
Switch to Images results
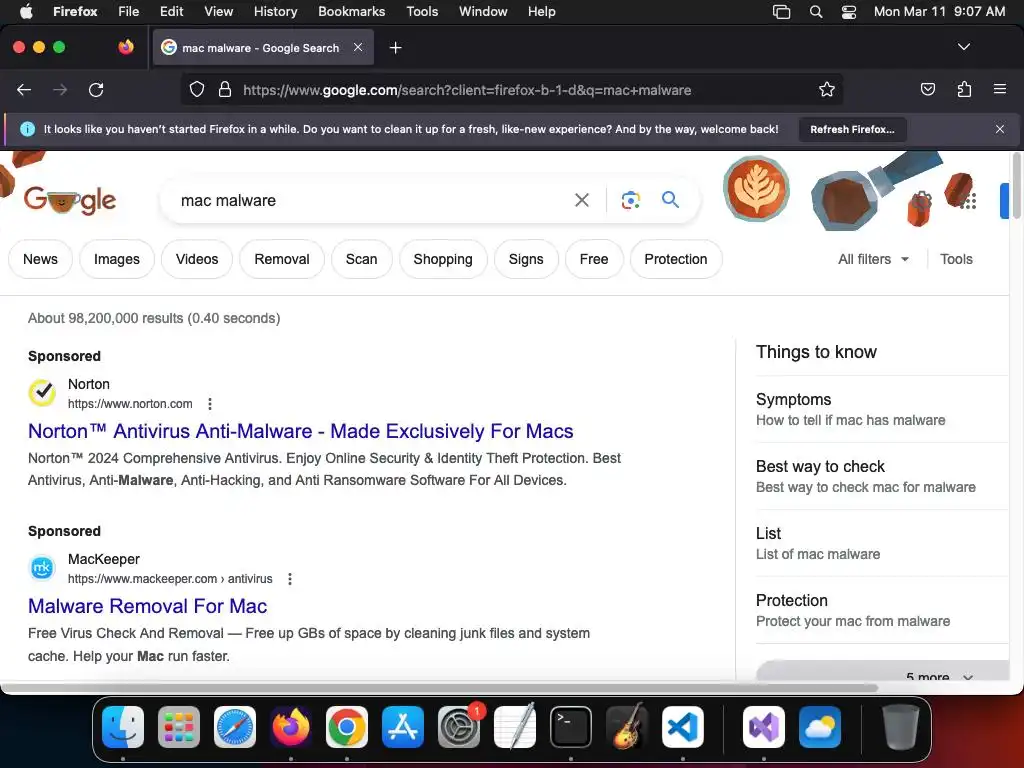pos(117,259)
